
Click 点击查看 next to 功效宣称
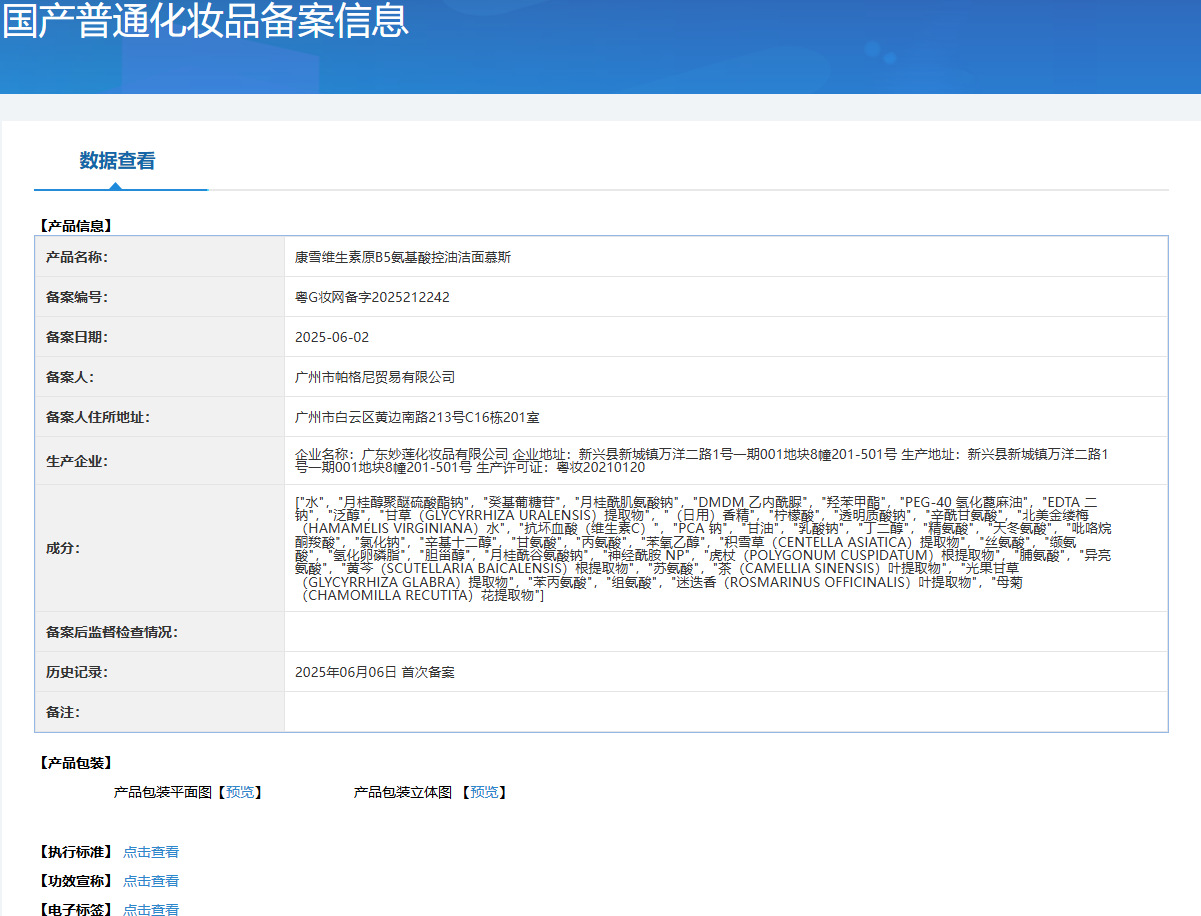click(x=151, y=881)
